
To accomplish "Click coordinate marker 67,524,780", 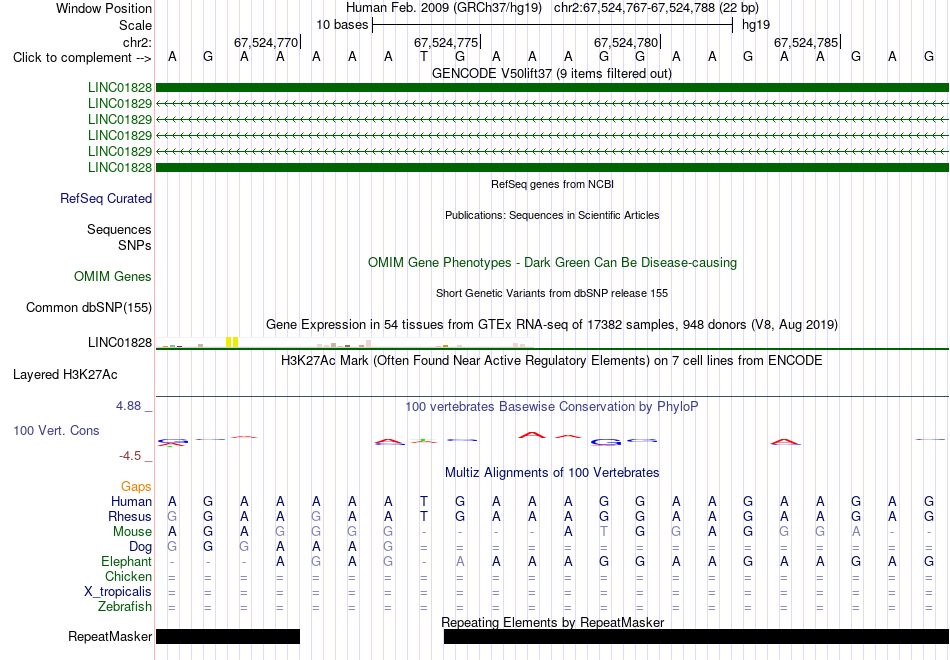I will point(626,42).
